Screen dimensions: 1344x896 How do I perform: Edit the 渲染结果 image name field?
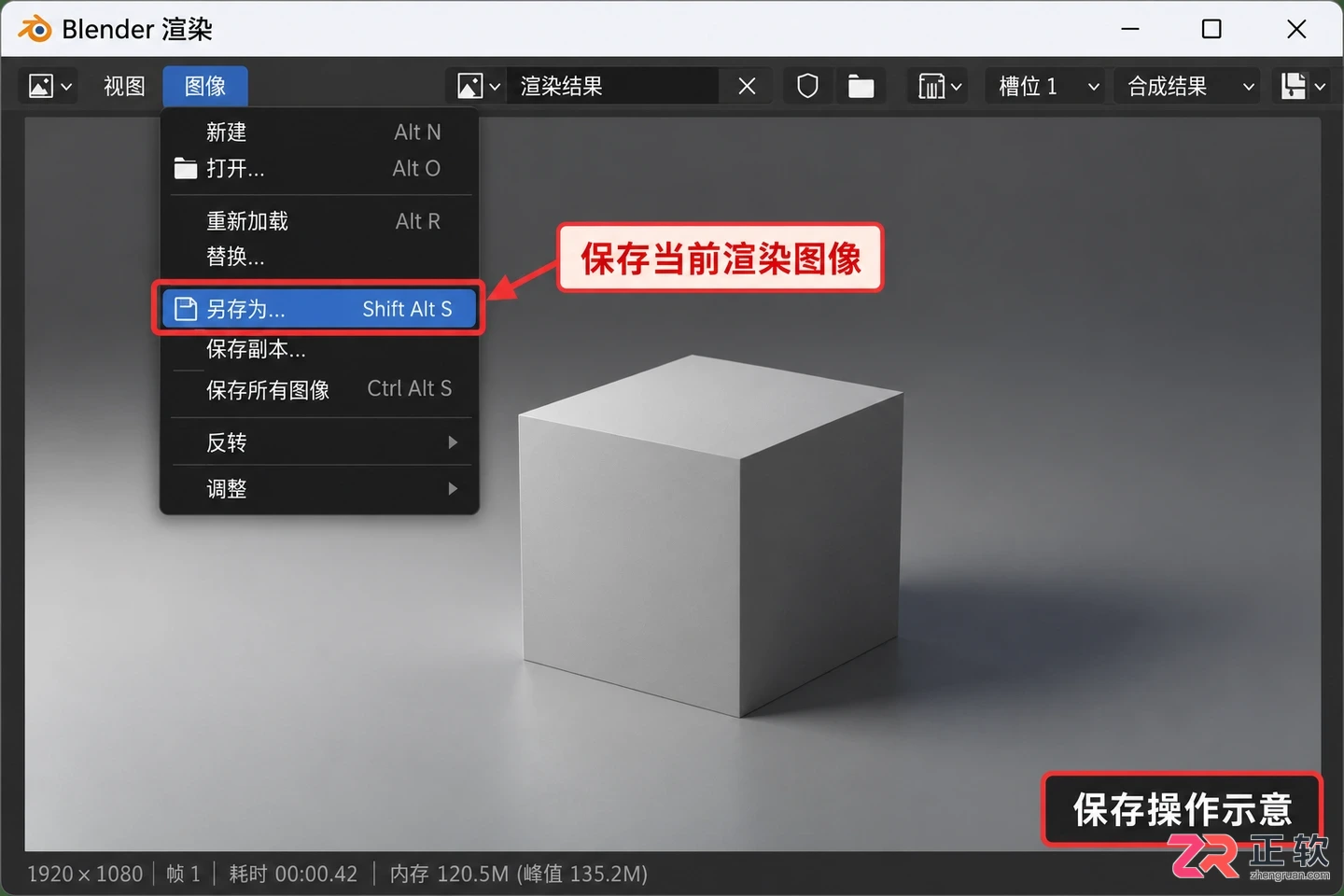(x=612, y=87)
